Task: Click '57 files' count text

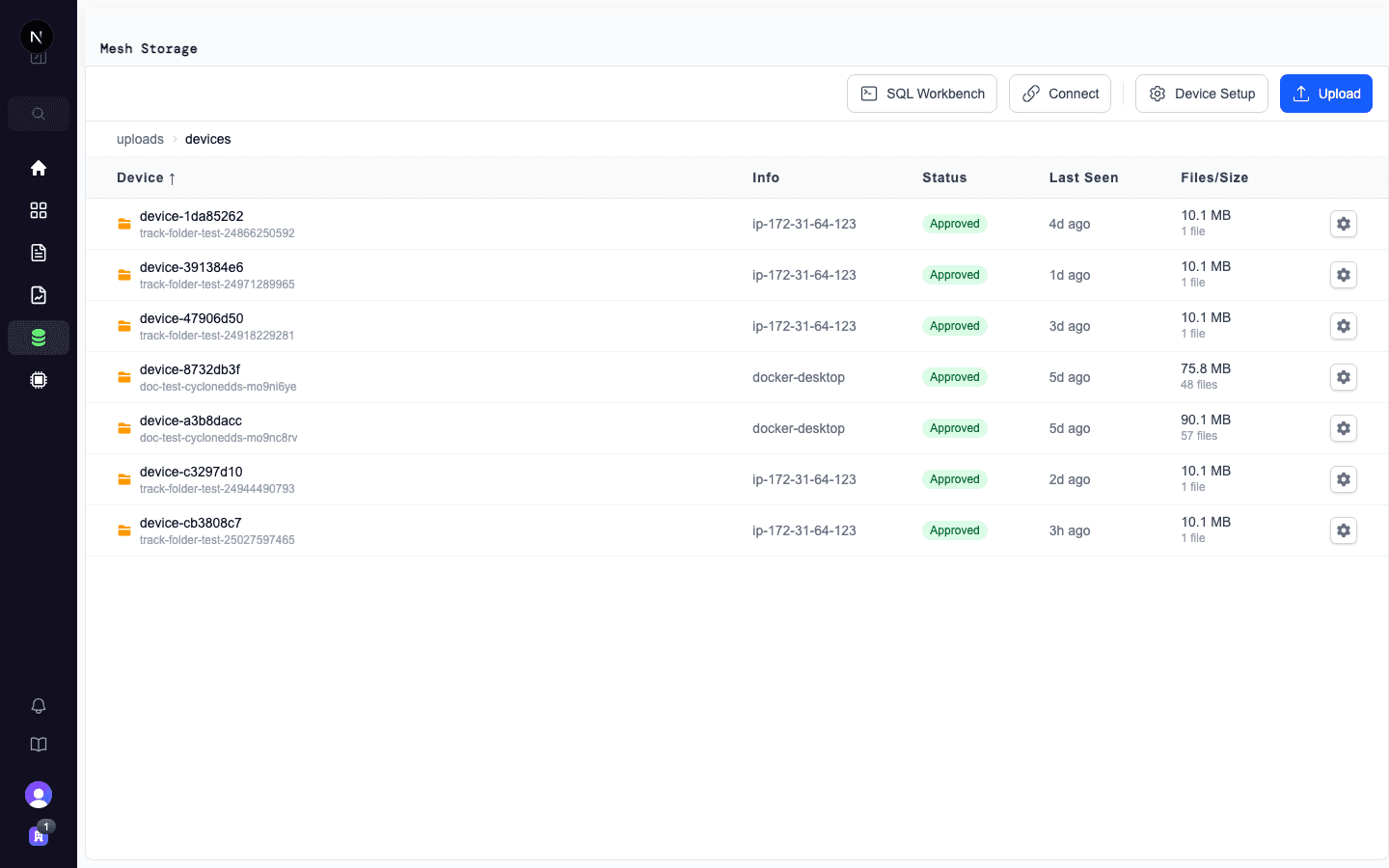Action: (1199, 436)
